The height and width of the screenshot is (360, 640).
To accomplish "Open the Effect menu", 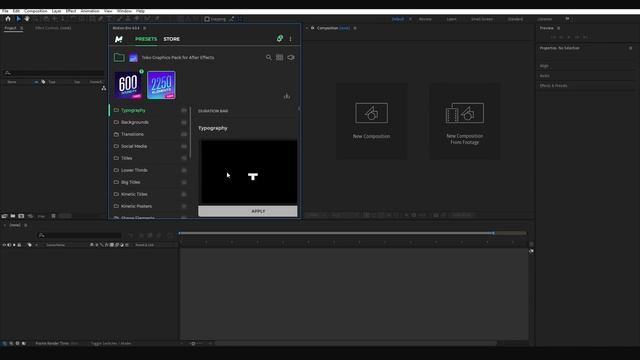I will tap(71, 11).
